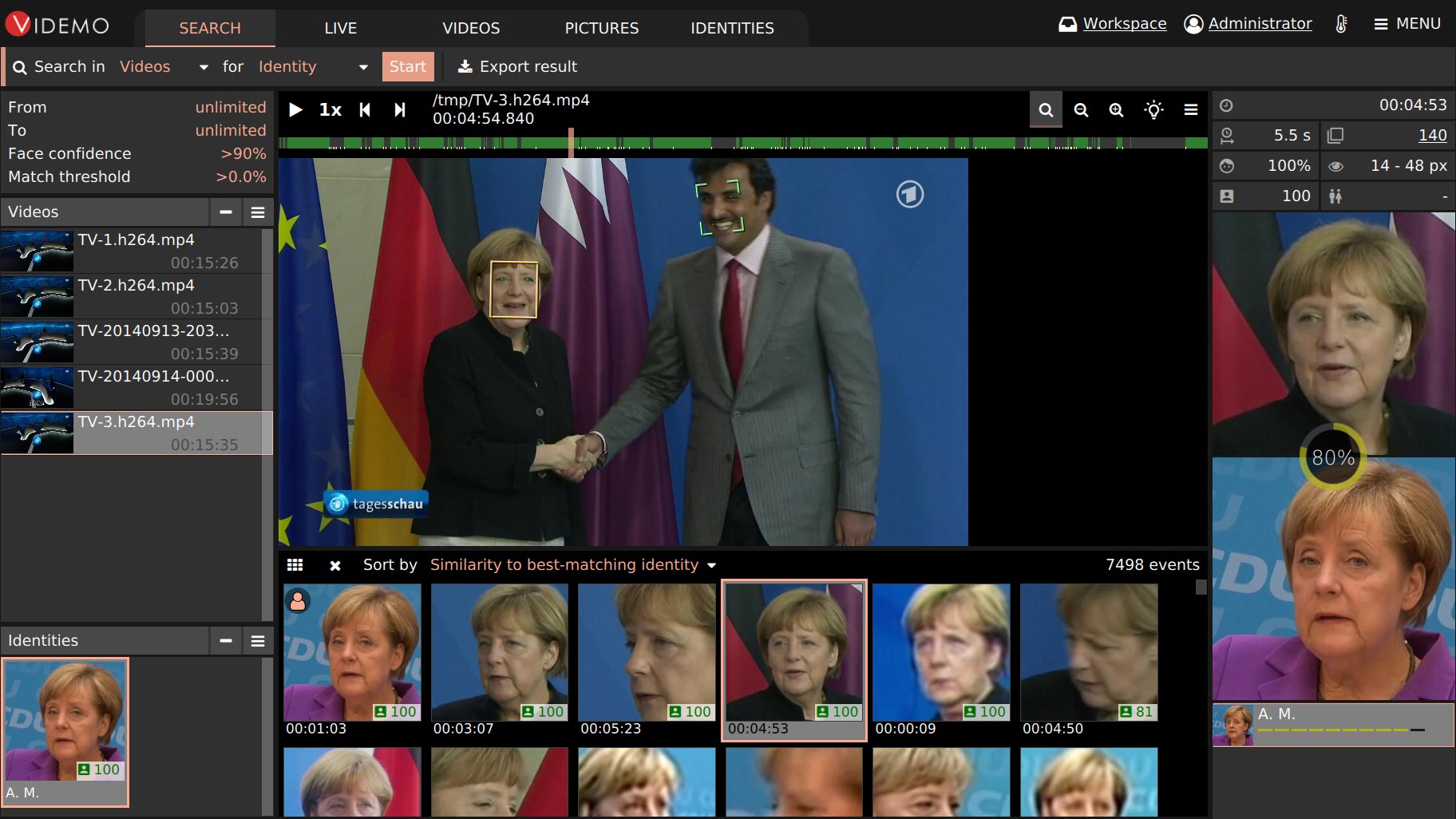Toggle brightness light bulb in player

click(1153, 110)
